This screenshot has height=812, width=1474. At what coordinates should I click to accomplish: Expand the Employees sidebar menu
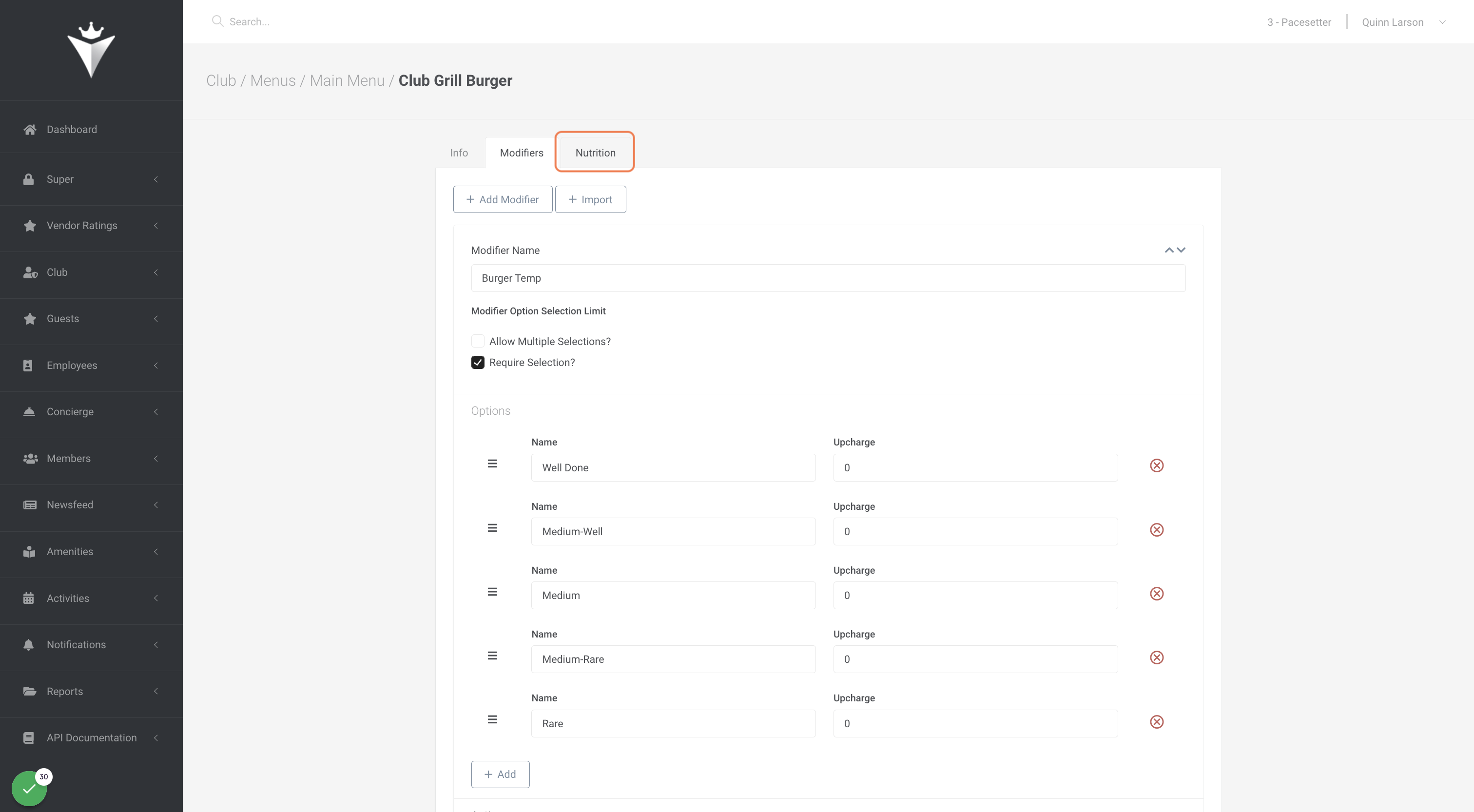pos(92,365)
